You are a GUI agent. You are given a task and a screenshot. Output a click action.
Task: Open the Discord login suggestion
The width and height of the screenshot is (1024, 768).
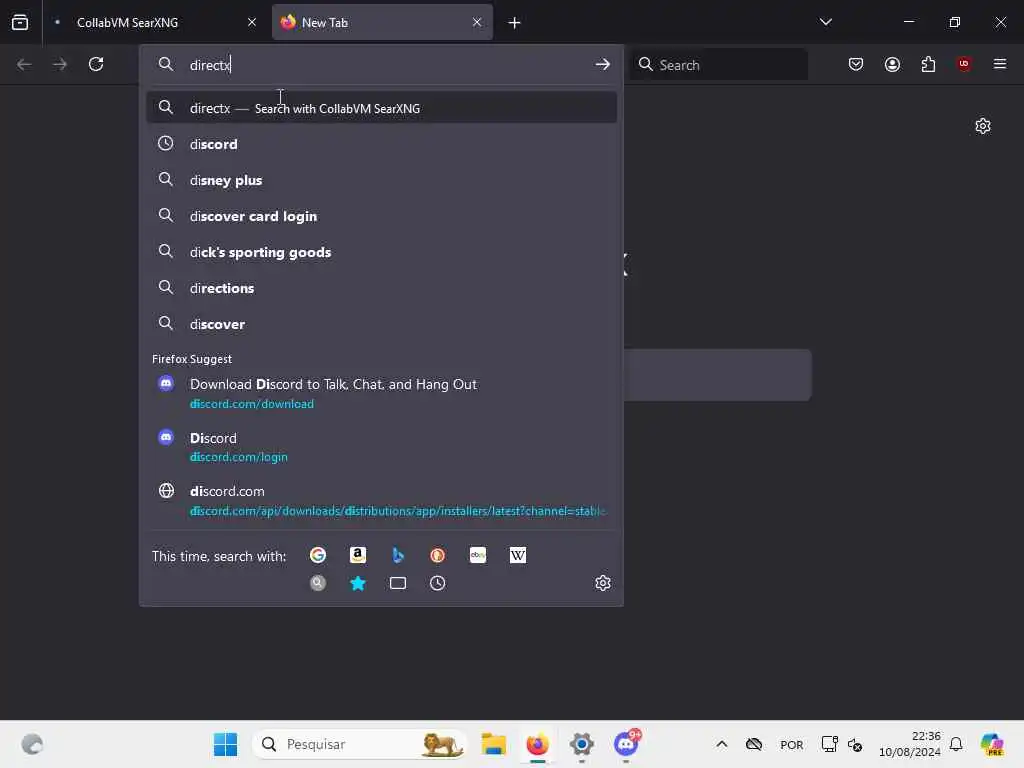tap(381, 447)
